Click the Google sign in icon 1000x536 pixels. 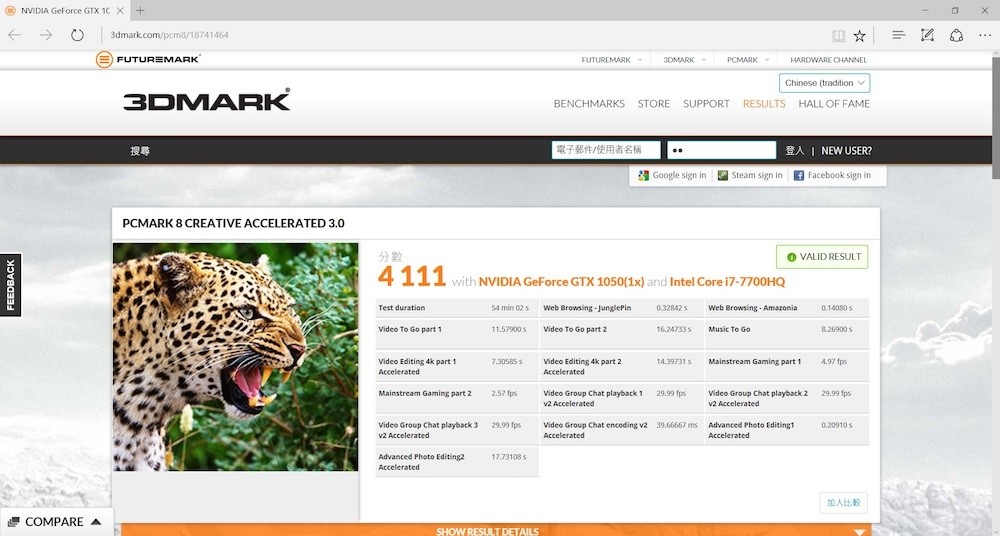[x=643, y=175]
